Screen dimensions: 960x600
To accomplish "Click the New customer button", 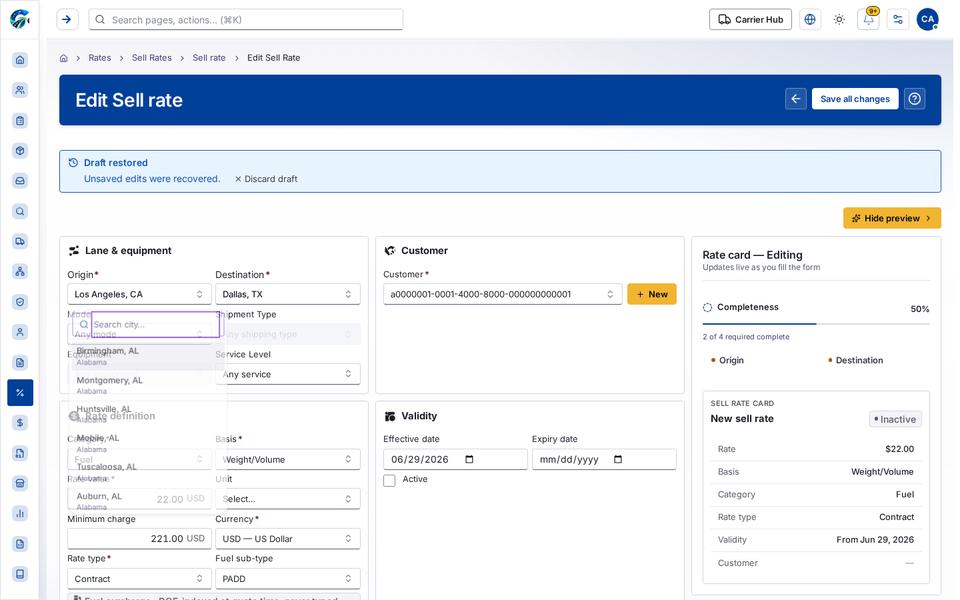I will [652, 294].
